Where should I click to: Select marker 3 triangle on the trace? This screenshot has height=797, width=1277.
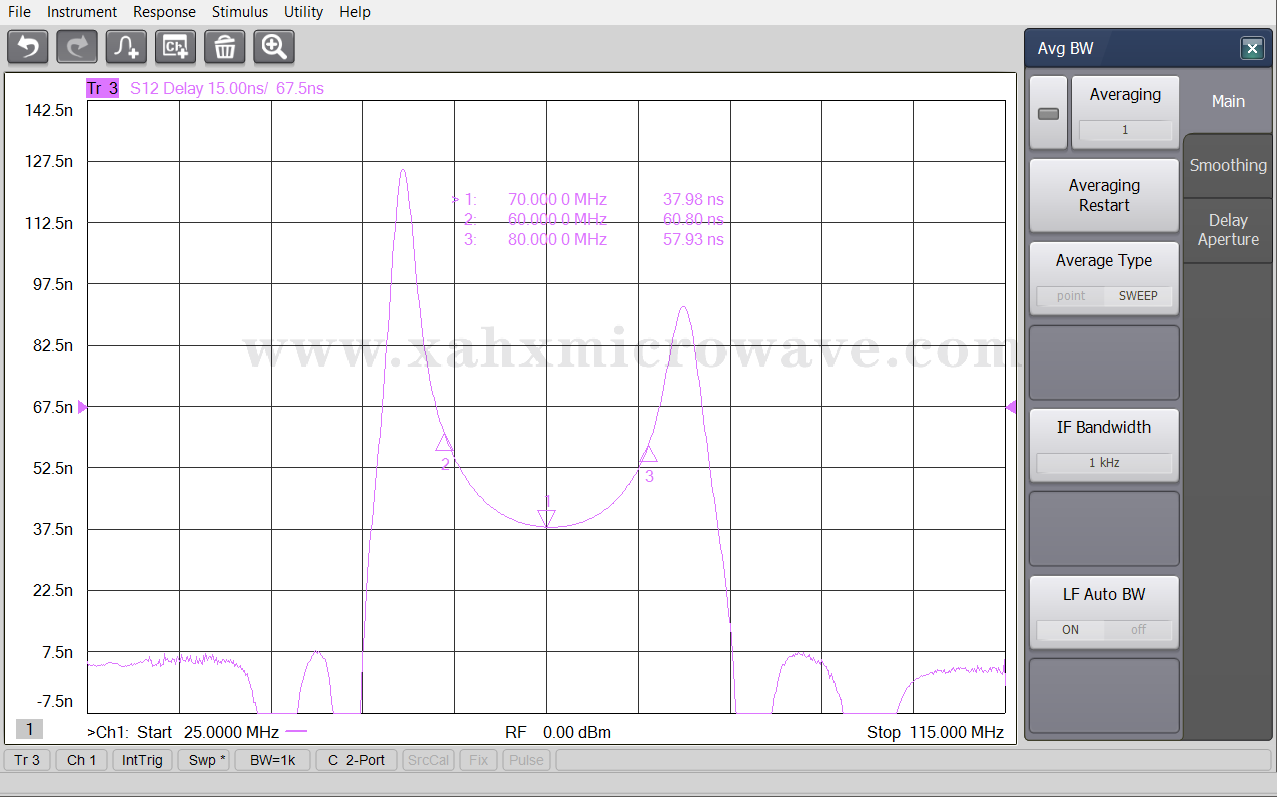point(648,454)
